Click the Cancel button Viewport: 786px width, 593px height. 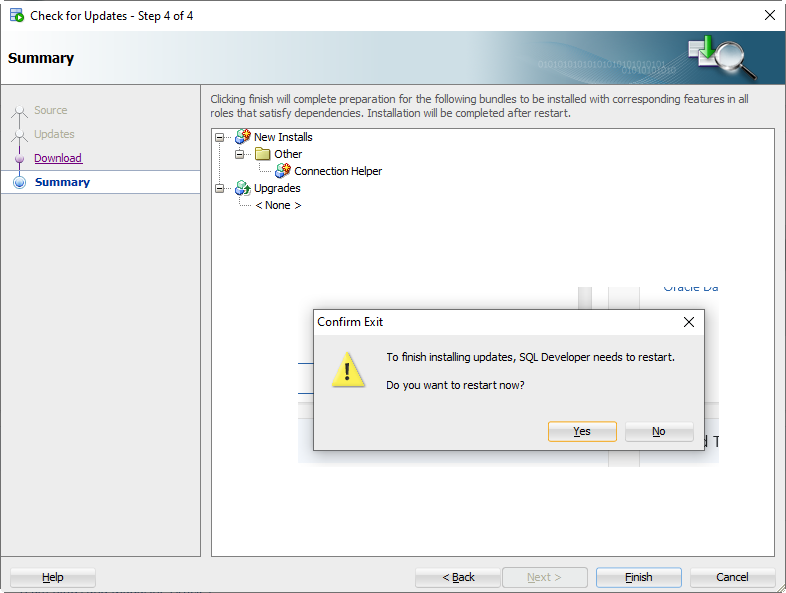pyautogui.click(x=732, y=577)
